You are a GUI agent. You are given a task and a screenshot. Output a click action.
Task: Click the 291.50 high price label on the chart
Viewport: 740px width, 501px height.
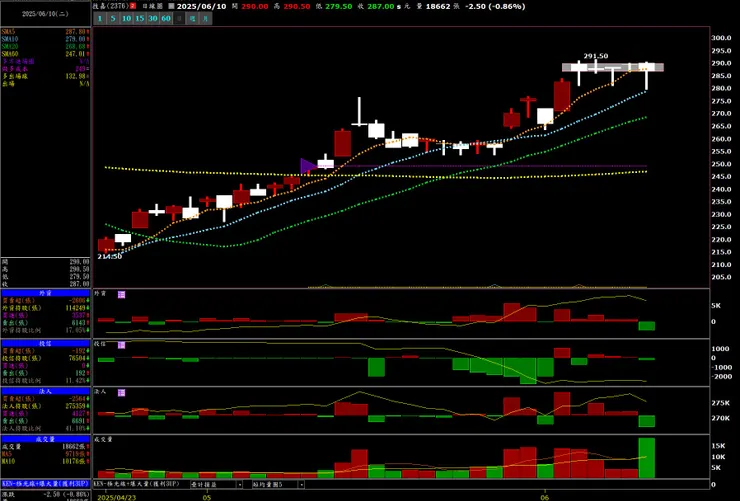(x=596, y=56)
